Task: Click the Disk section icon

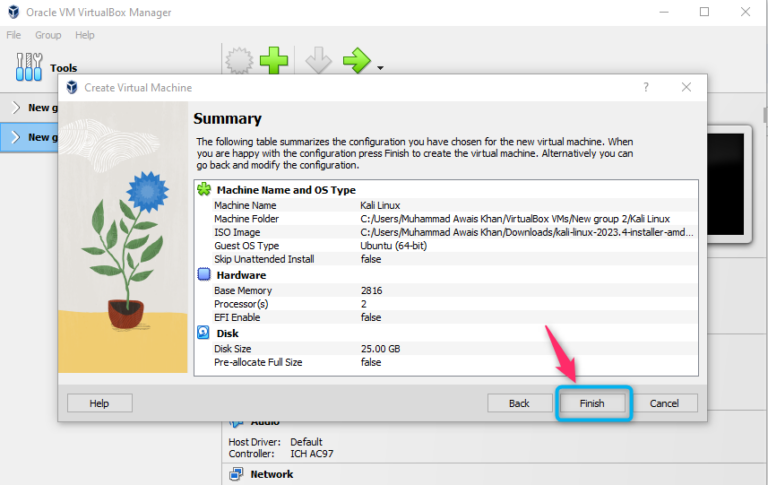Action: (204, 333)
